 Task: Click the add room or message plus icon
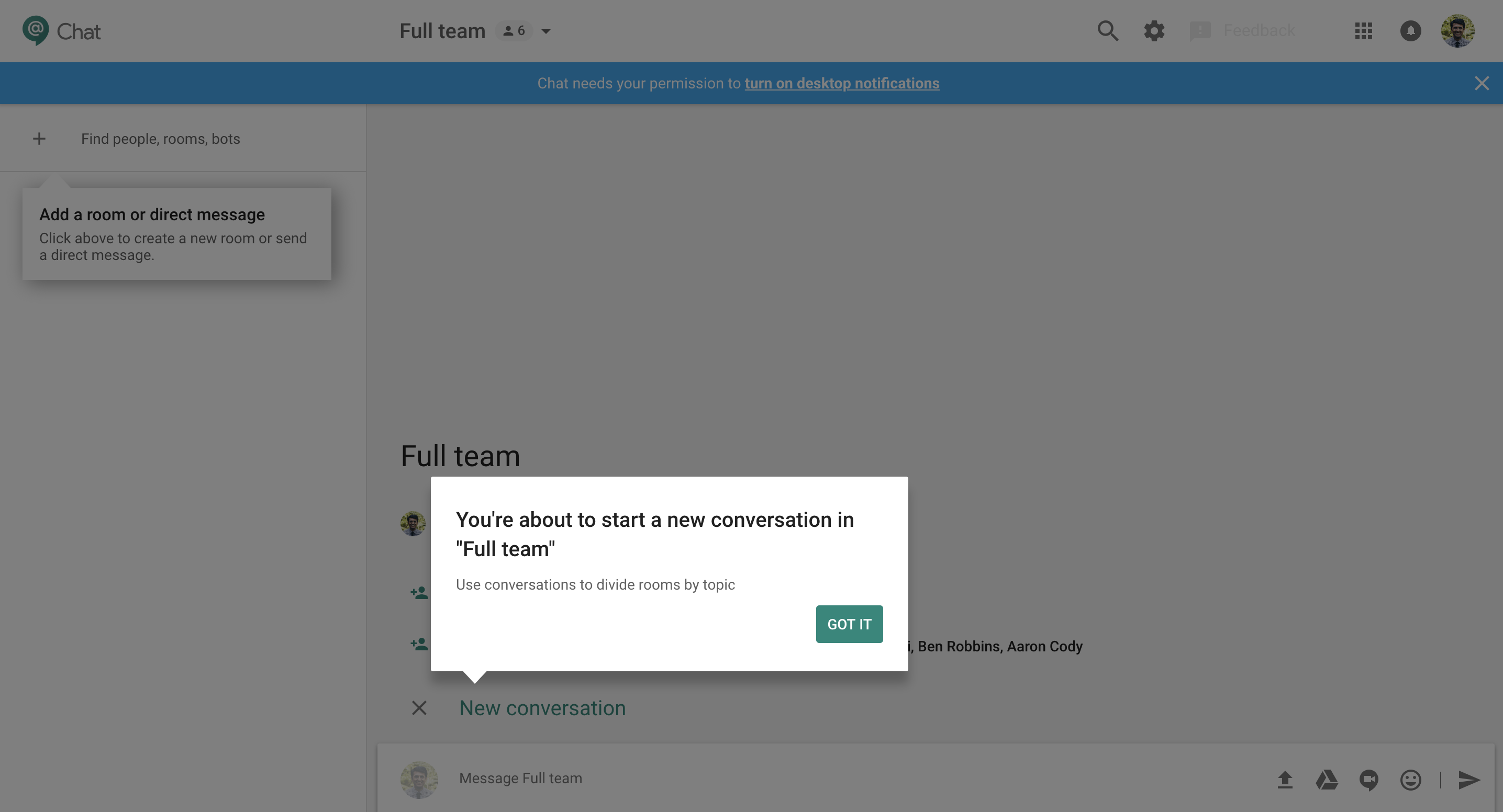[x=39, y=138]
